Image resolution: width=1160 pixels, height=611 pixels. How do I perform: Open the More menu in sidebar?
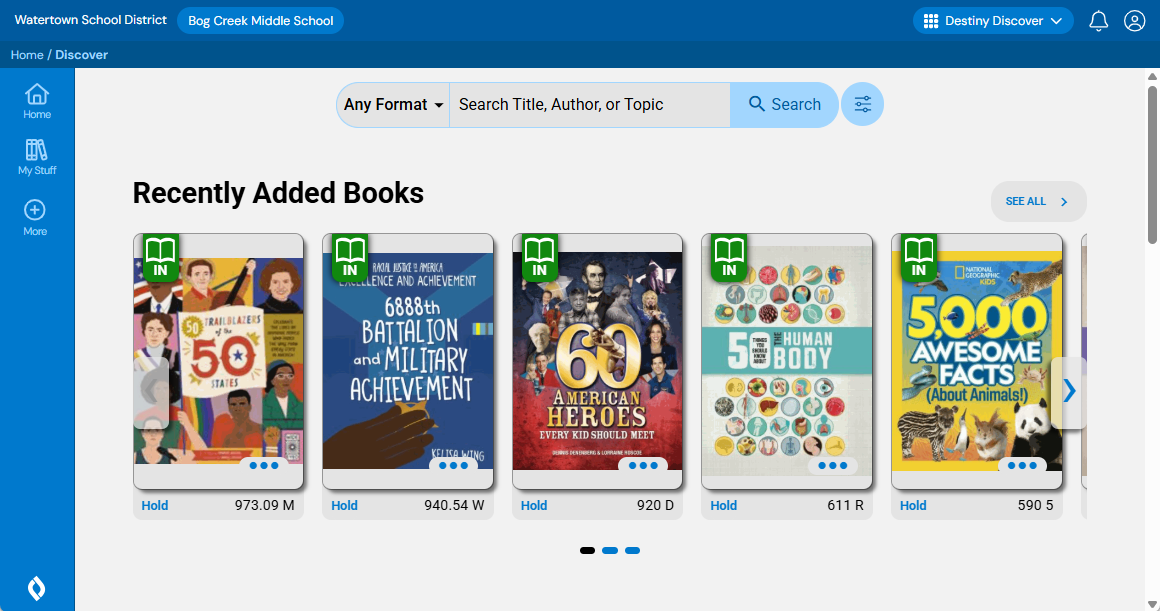click(35, 217)
